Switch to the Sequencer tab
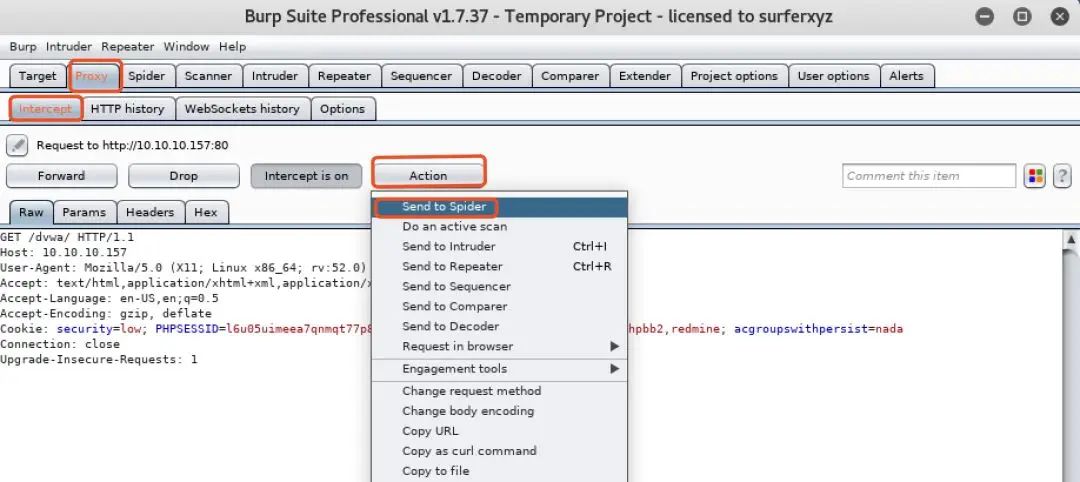Viewport: 1080px width, 482px height. [x=421, y=76]
